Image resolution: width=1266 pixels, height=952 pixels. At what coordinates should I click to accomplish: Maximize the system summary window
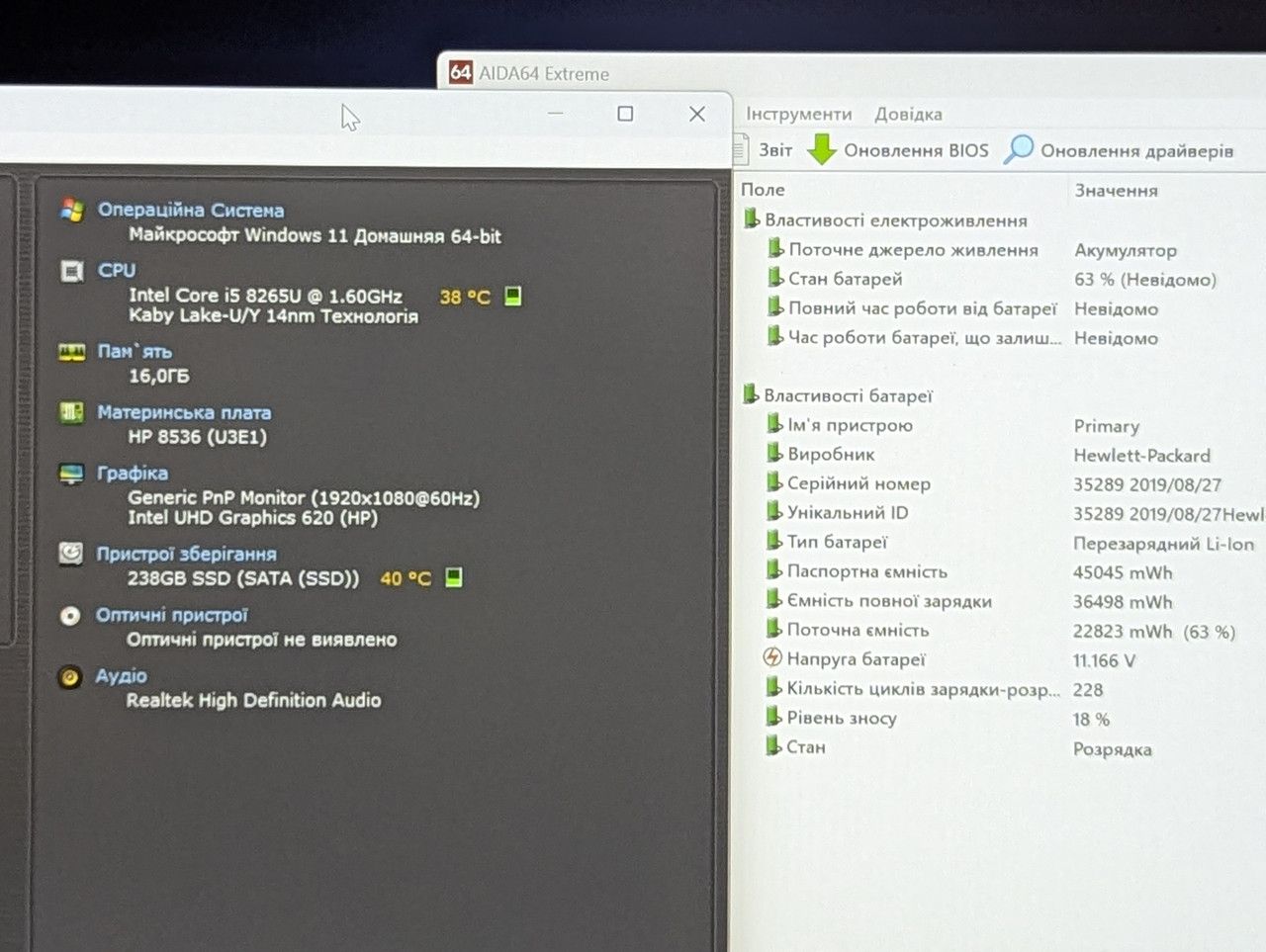point(625,114)
